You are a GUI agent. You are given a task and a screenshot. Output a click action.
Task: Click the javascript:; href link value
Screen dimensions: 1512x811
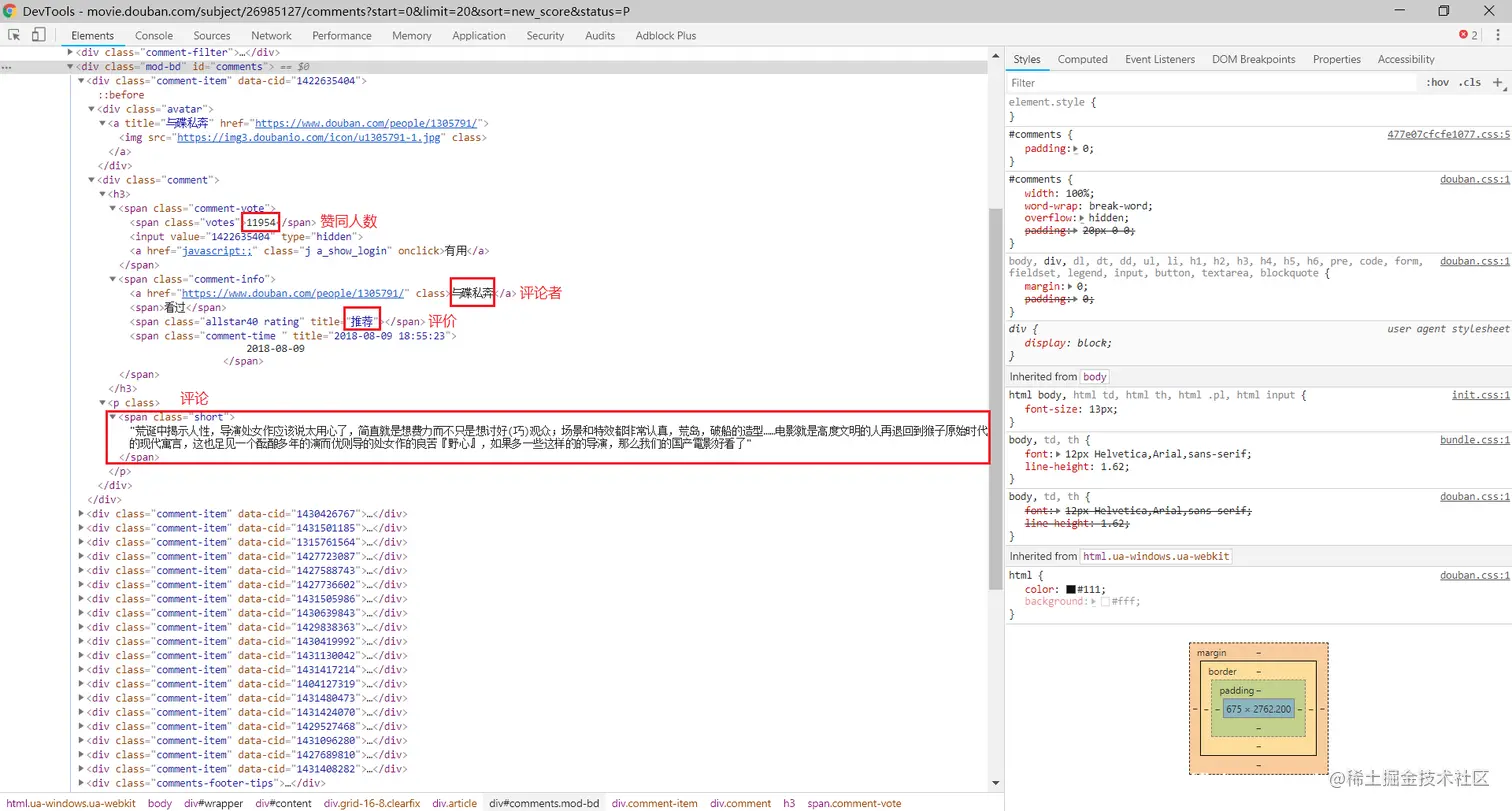218,251
